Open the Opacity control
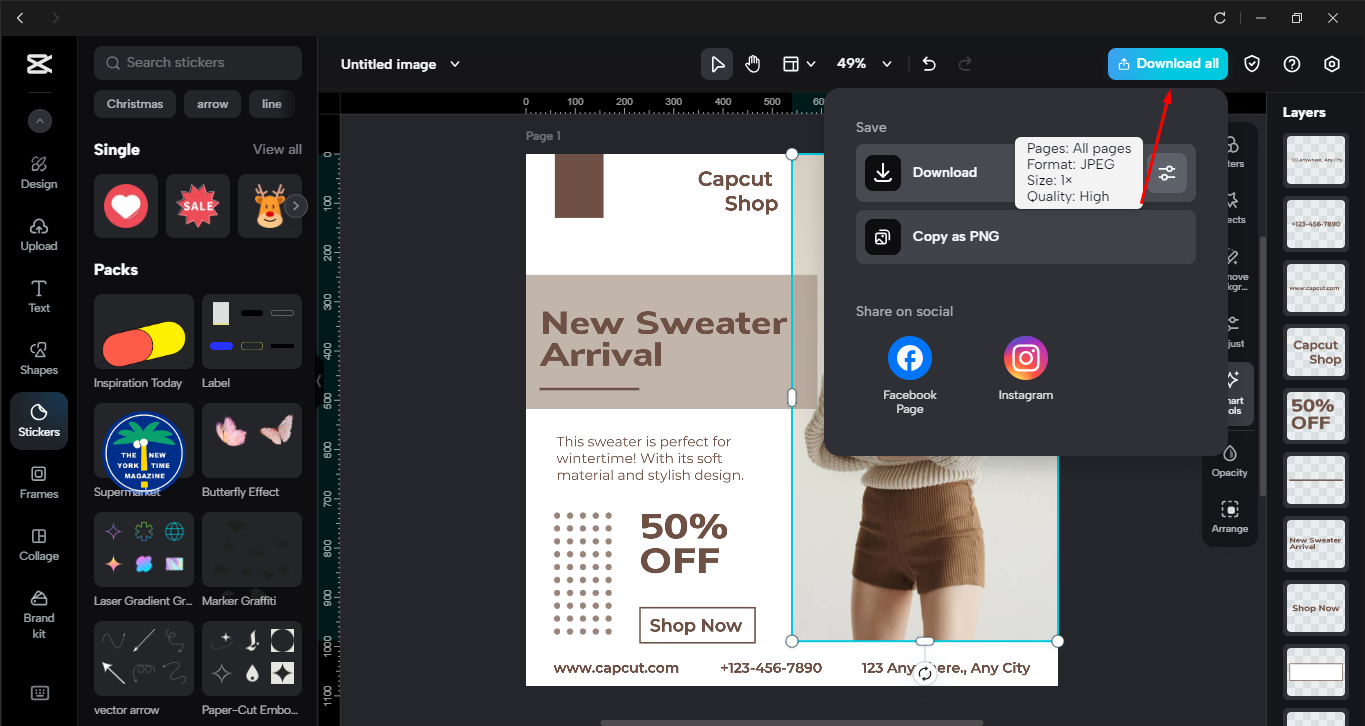Screen dimensions: 1365x726 [x=1230, y=462]
